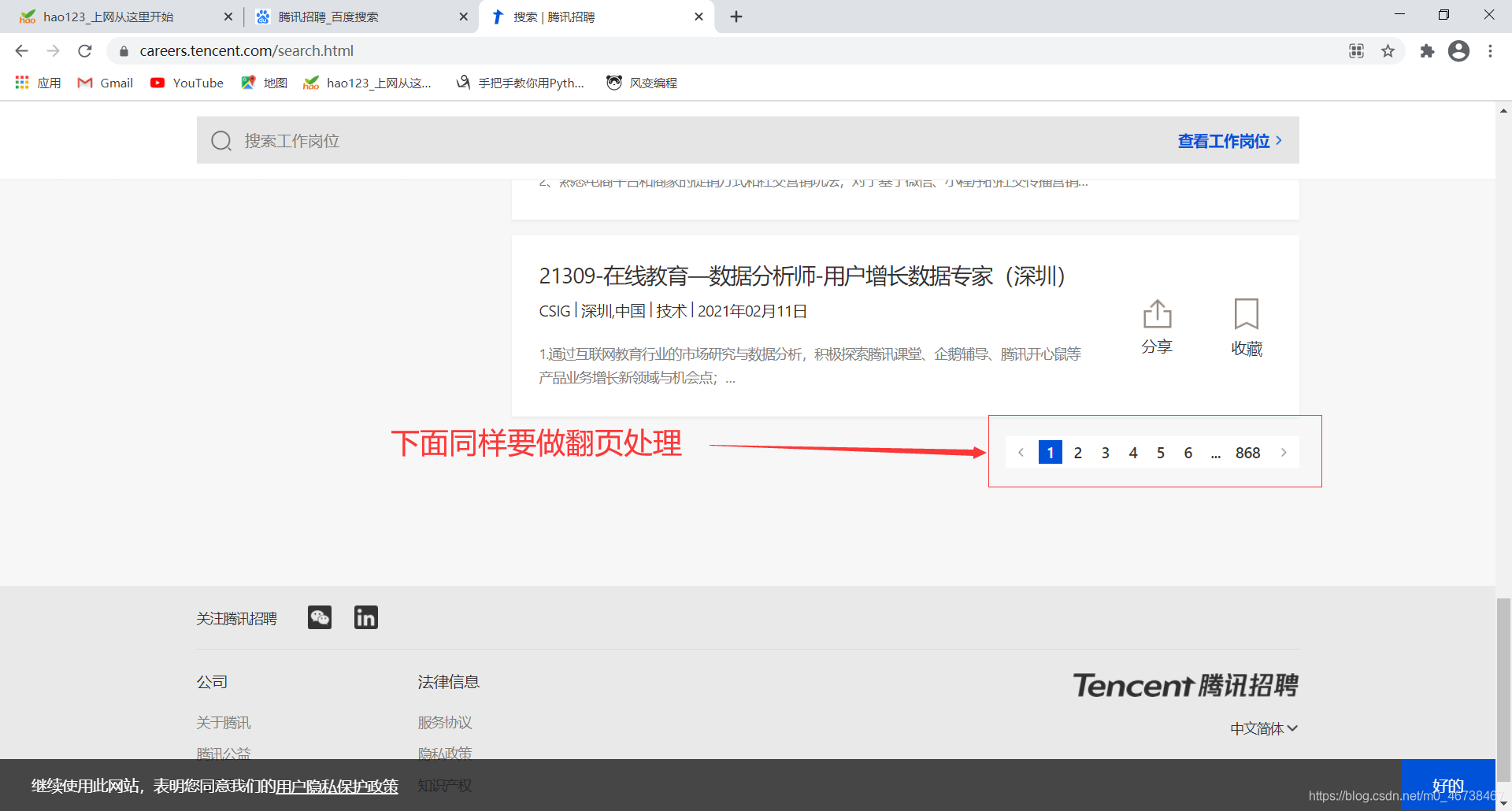Click the 关注腾讯招聘 label
The height and width of the screenshot is (811, 1512).
pyautogui.click(x=237, y=618)
